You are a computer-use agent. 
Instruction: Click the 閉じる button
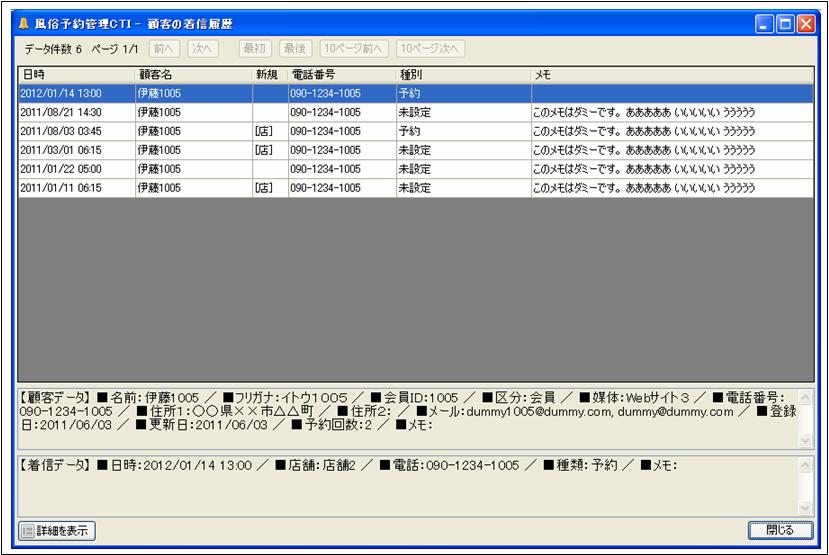pyautogui.click(x=778, y=531)
